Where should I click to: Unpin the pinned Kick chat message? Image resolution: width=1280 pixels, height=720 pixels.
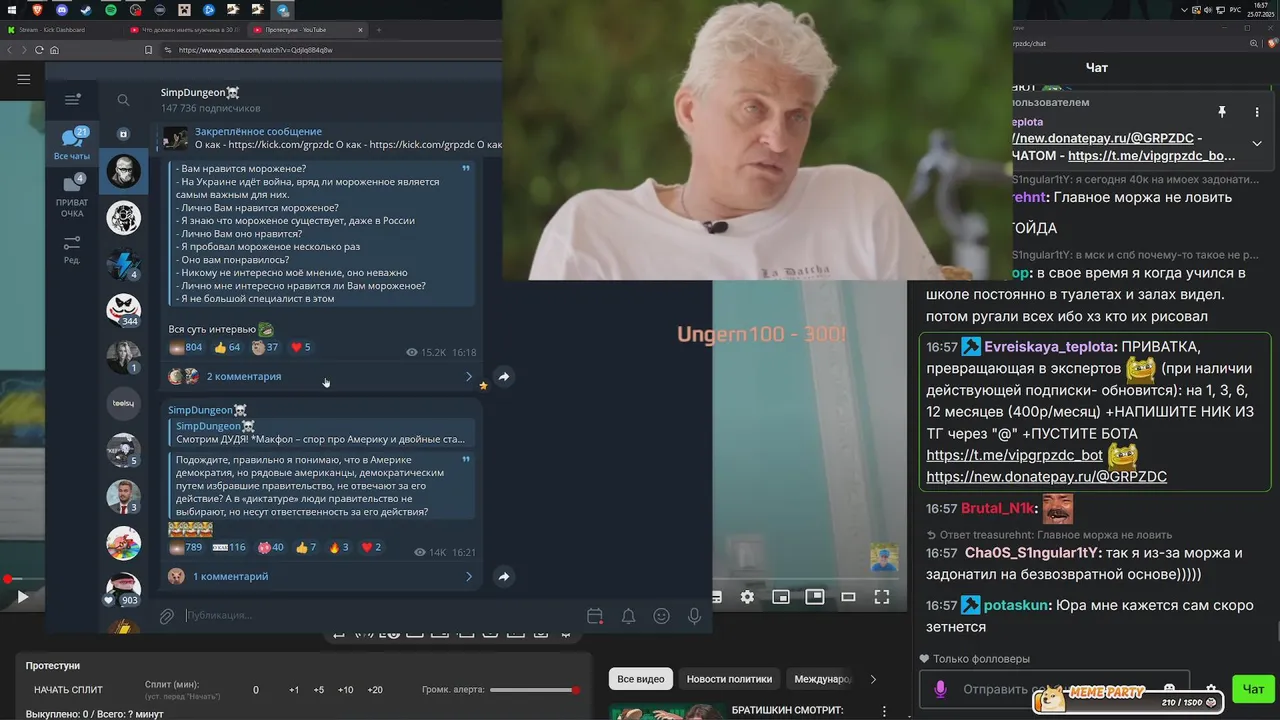click(1221, 112)
